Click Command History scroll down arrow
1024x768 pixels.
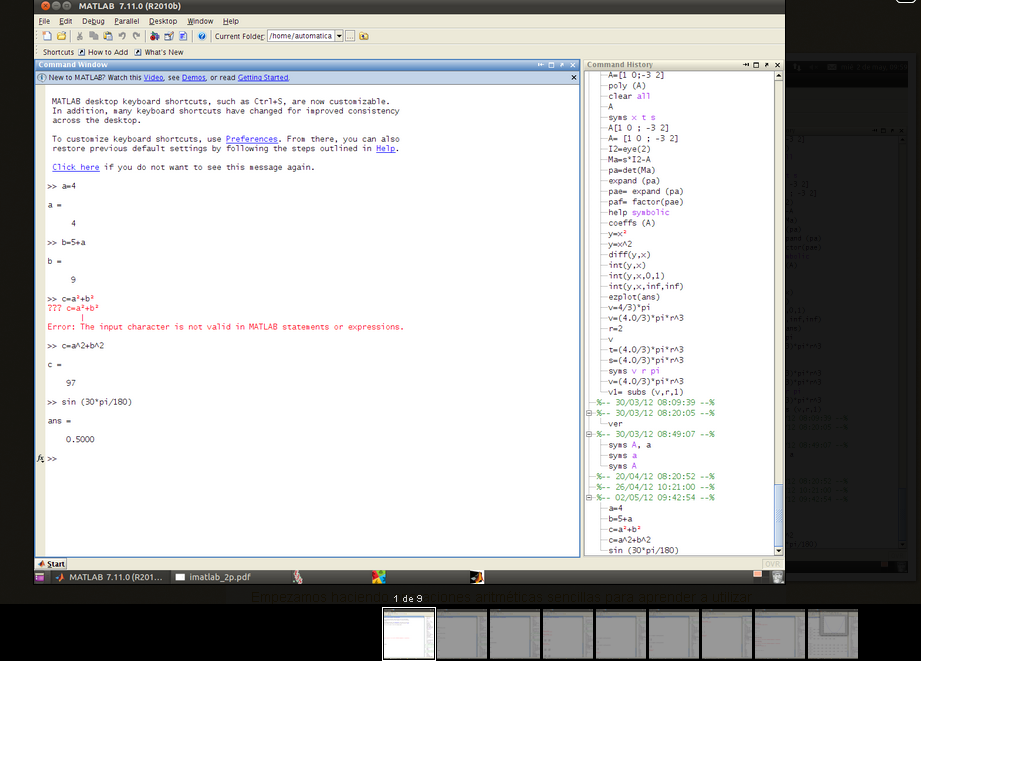click(x=778, y=551)
